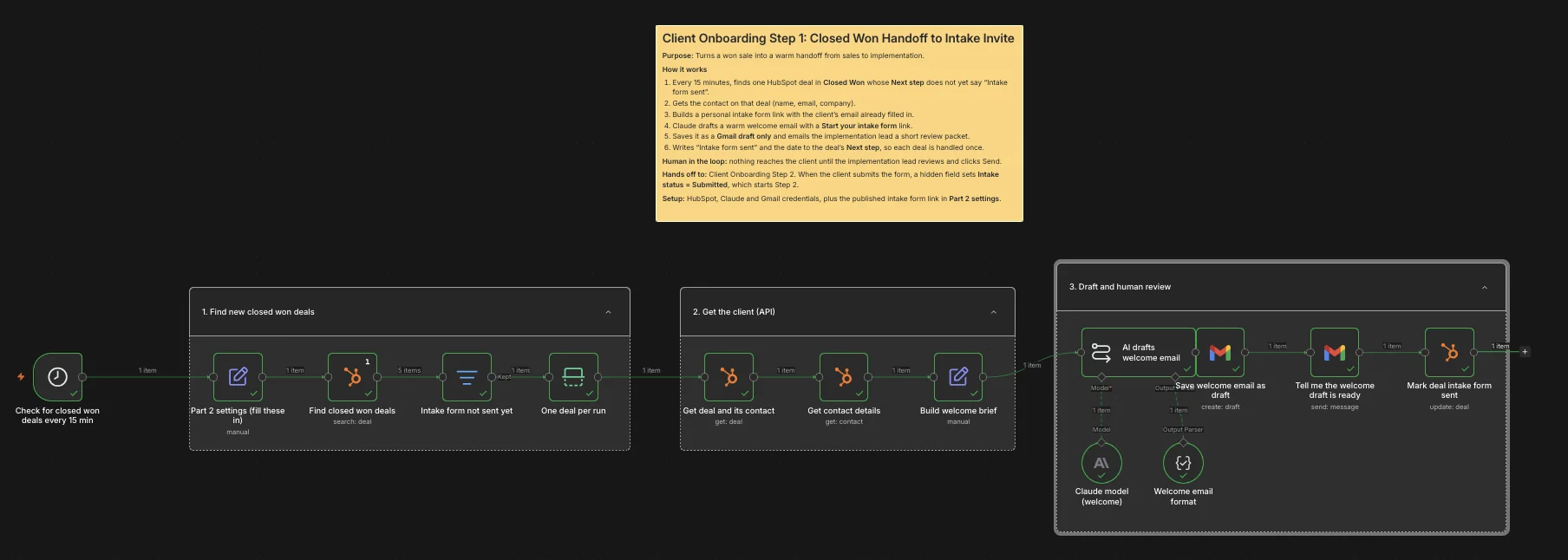Click the get: contact subtitle text
The image size is (1568, 560).
coord(844,422)
